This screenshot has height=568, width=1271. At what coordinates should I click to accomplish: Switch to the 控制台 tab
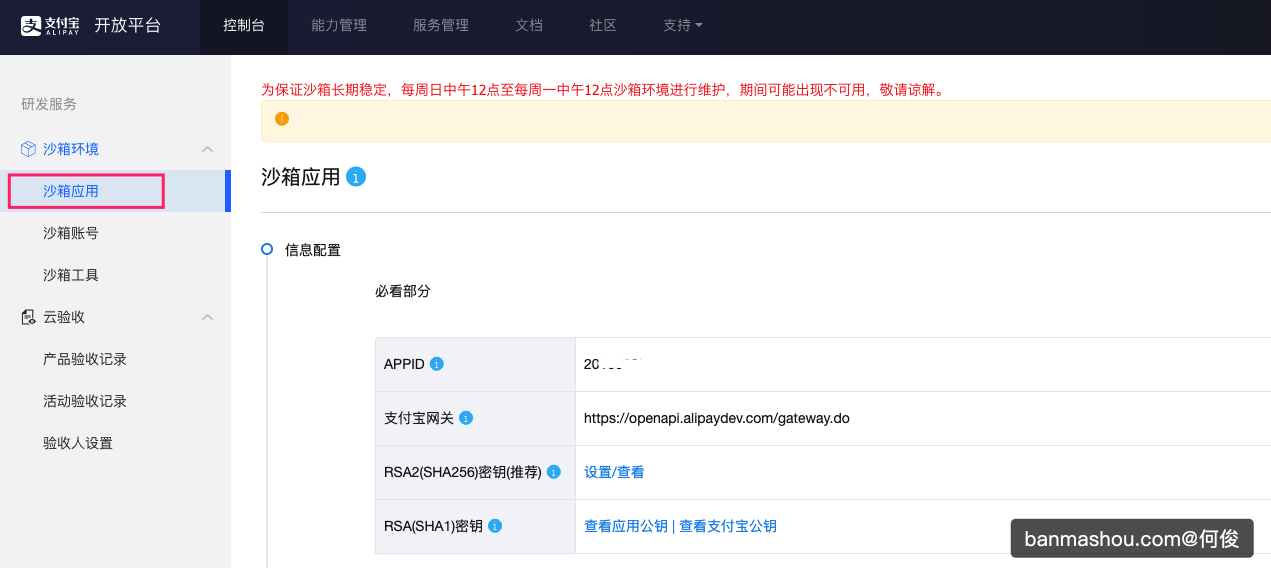click(x=244, y=26)
